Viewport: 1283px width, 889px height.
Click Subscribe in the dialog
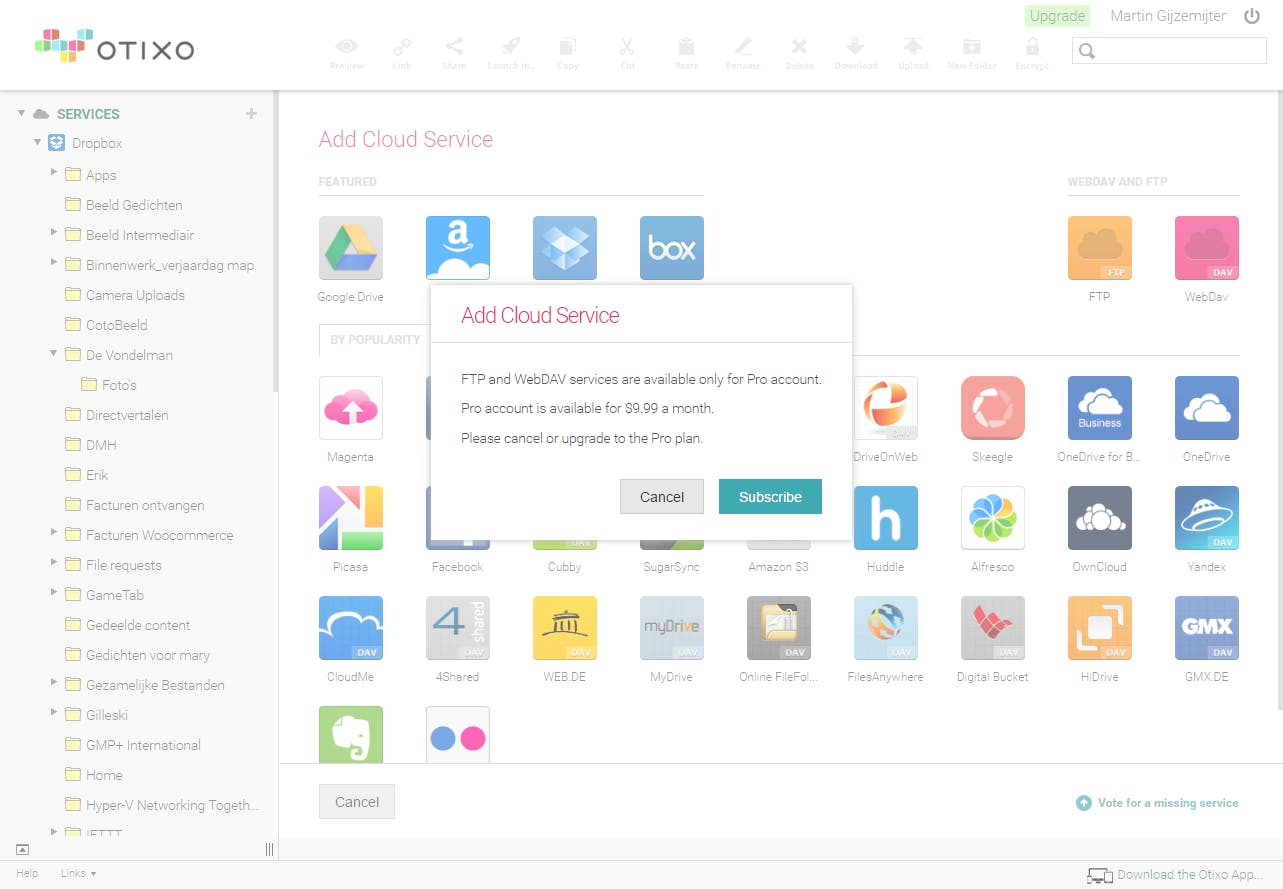[770, 497]
